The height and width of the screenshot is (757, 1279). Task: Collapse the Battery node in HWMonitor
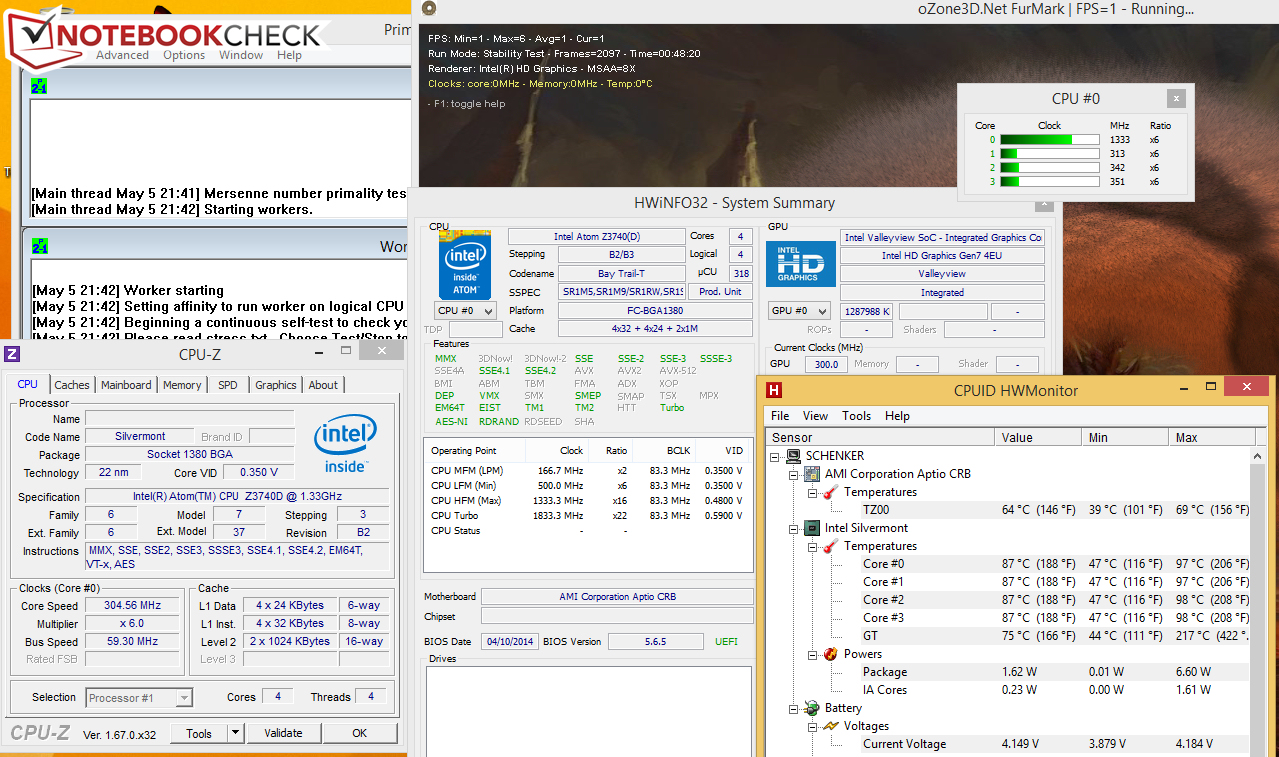793,708
